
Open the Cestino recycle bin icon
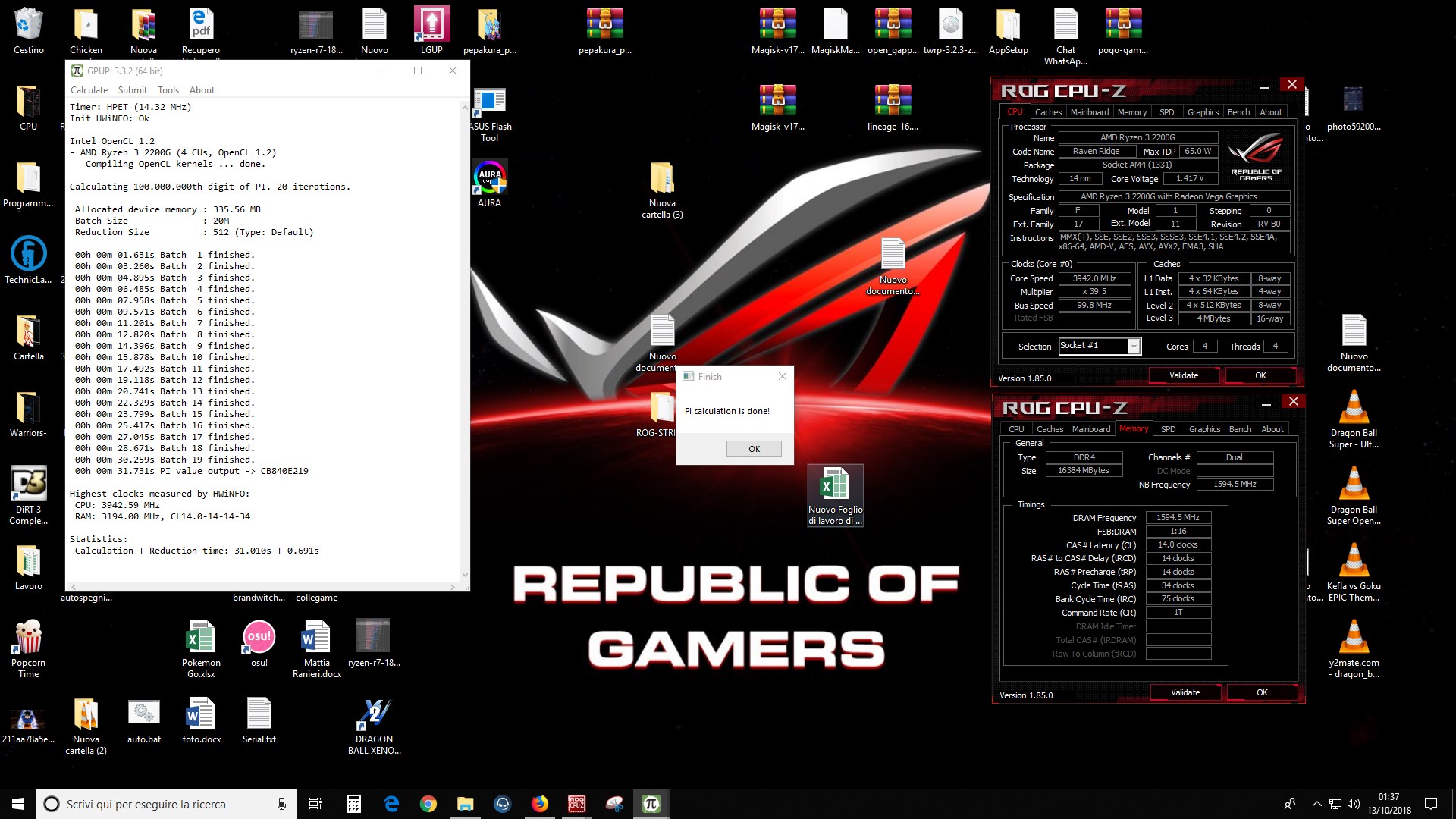(29, 32)
